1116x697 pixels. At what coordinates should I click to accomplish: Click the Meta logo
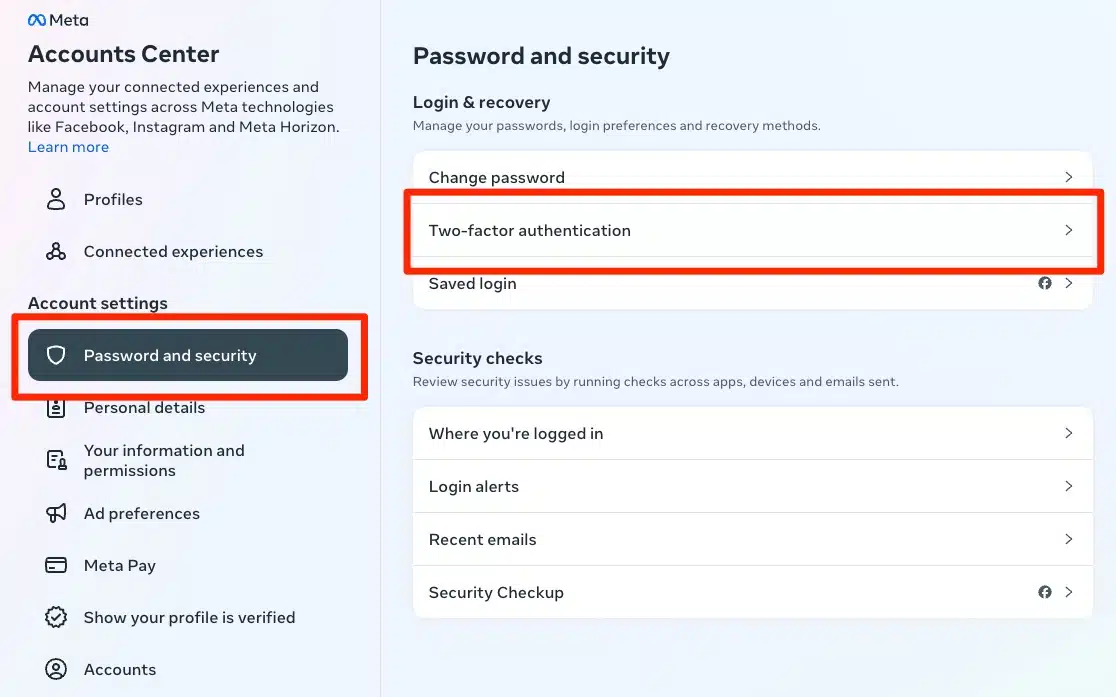[57, 19]
